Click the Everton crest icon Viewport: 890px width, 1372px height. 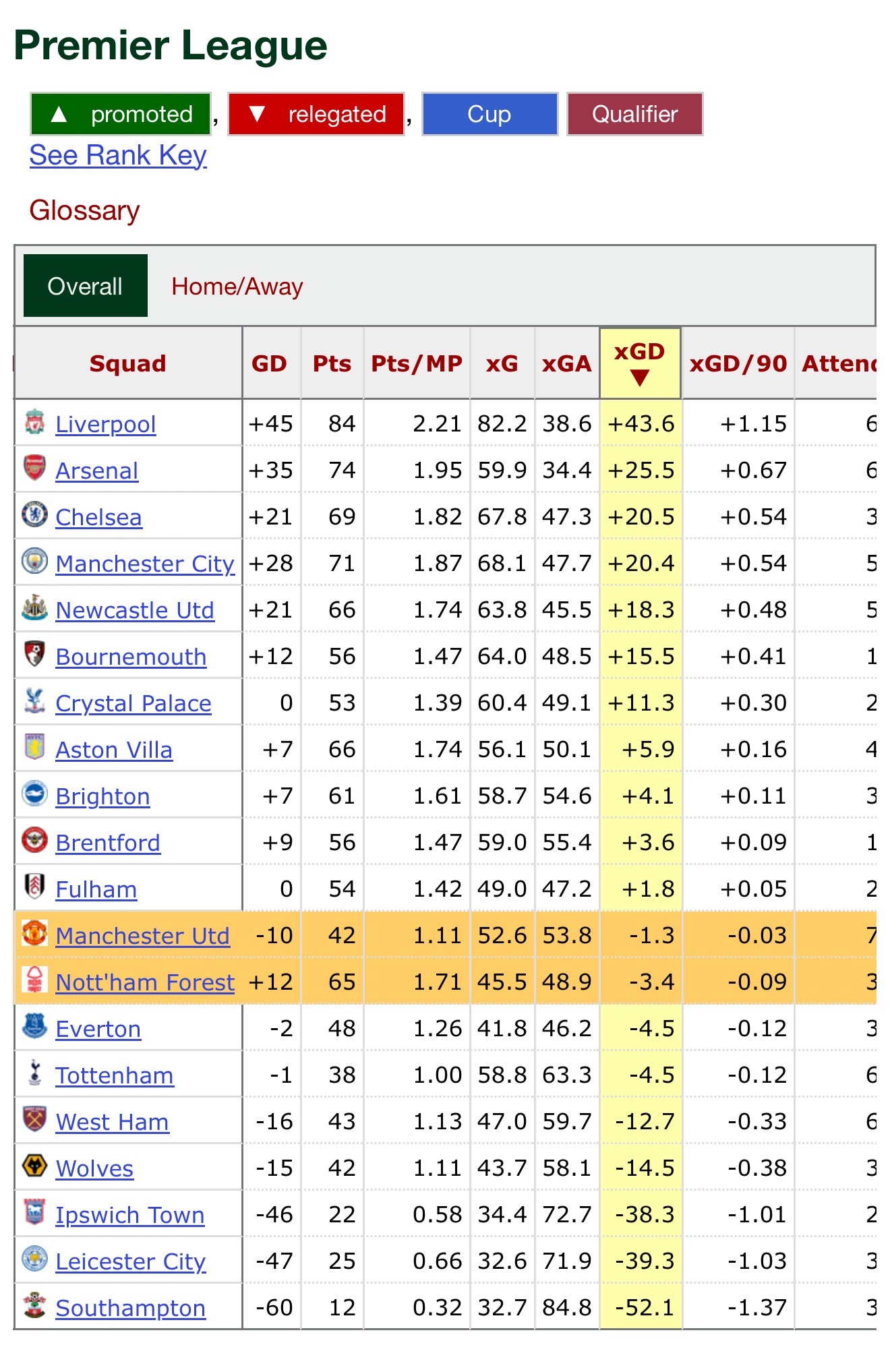point(34,1026)
